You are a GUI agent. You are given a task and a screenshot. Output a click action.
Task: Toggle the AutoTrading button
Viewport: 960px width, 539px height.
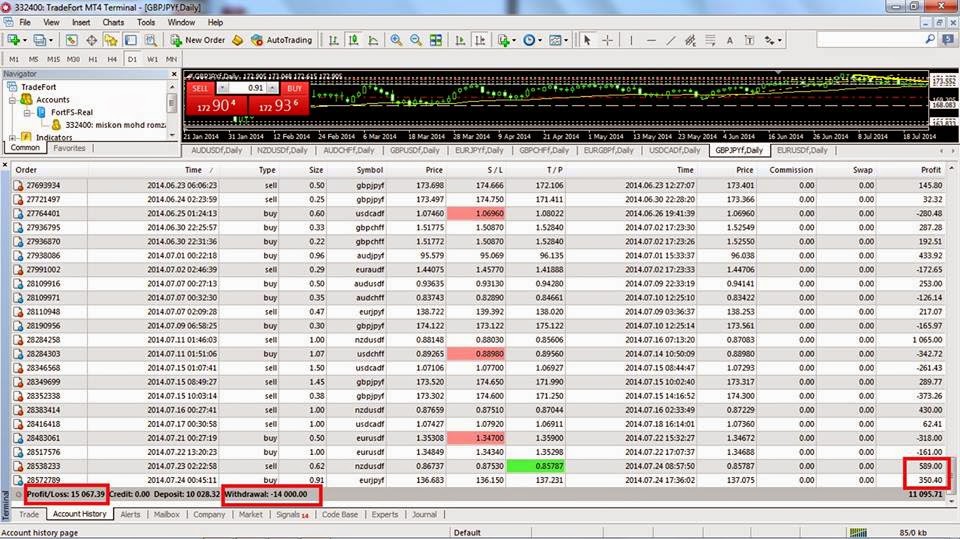pyautogui.click(x=282, y=40)
